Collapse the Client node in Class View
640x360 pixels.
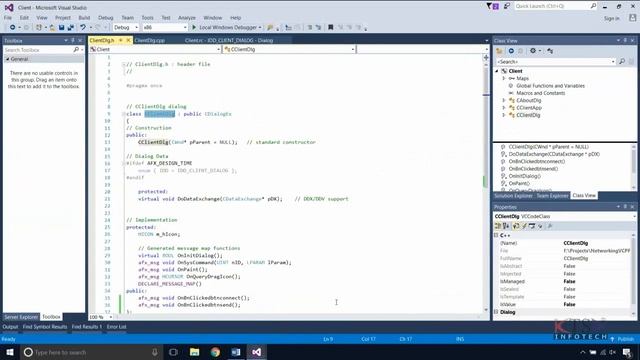(497, 71)
